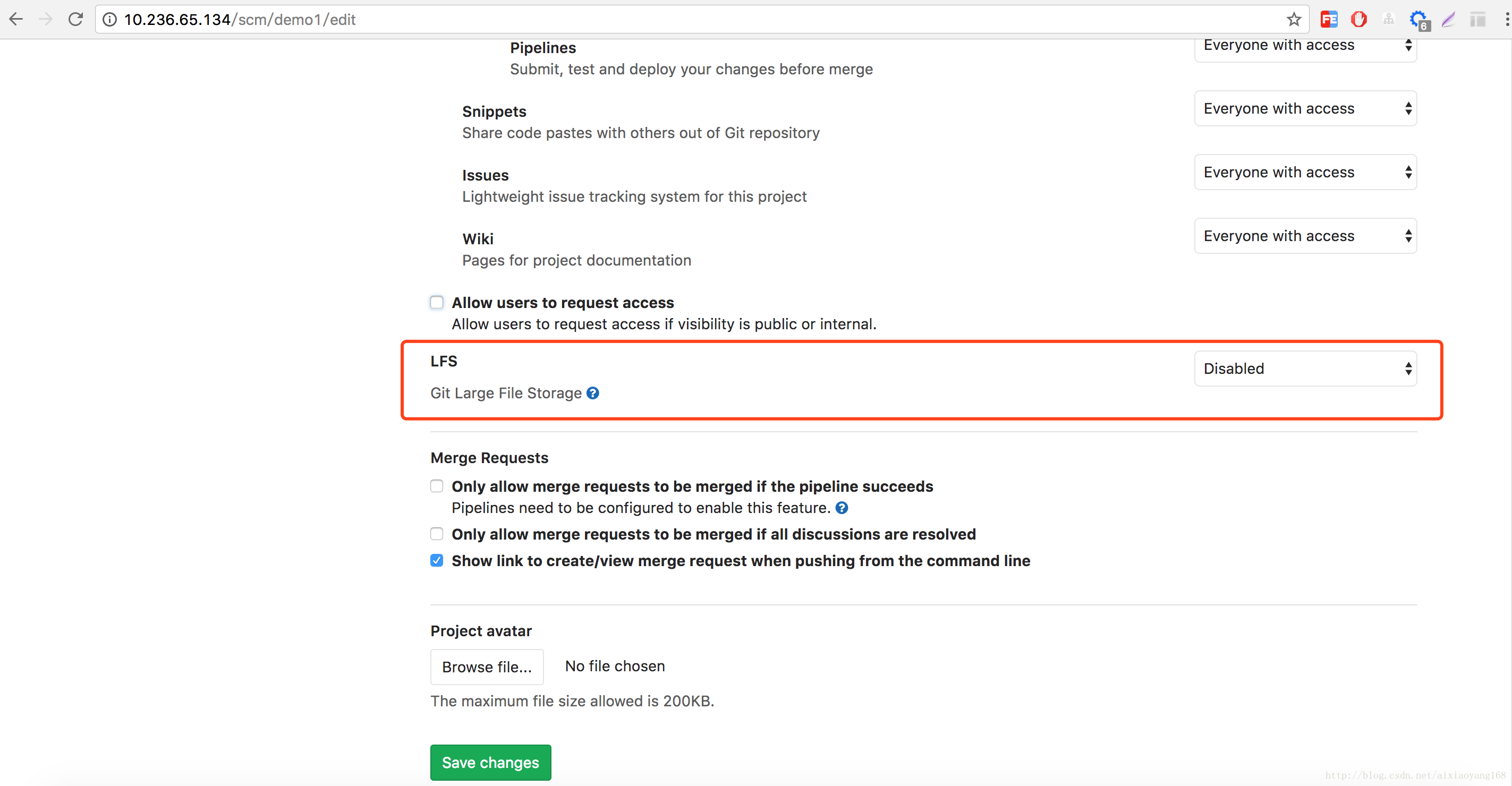Image resolution: width=1512 pixels, height=786 pixels.
Task: Select the Wiki access level
Action: click(1307, 235)
